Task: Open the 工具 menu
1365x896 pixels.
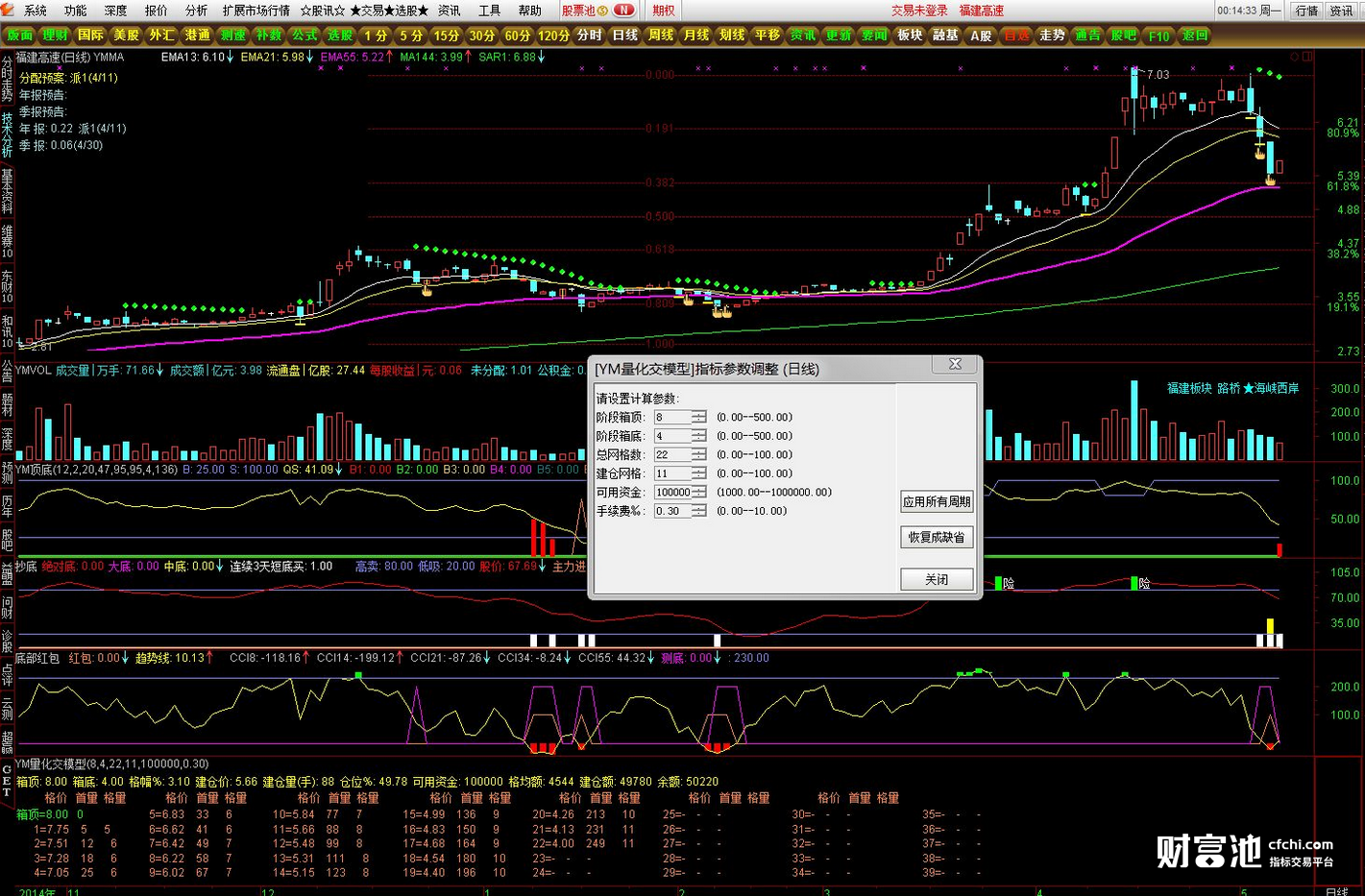Action: click(x=489, y=11)
